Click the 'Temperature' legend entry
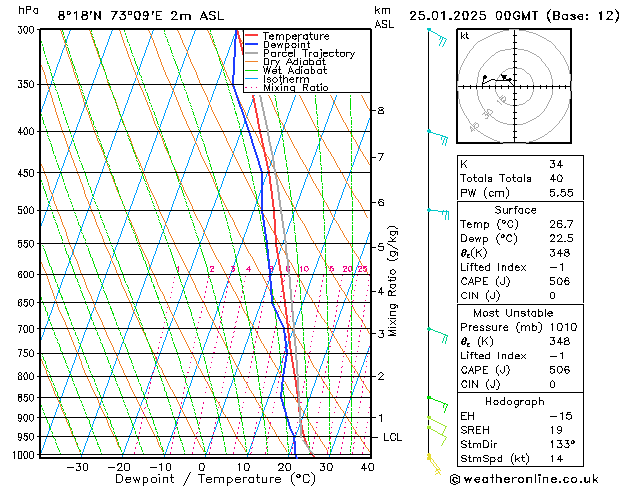 pyautogui.click(x=287, y=36)
